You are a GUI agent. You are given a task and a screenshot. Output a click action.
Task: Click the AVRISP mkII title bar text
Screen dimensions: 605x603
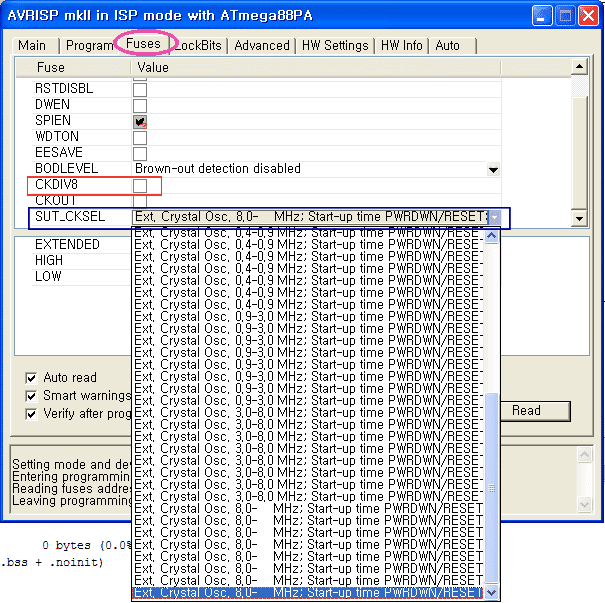(x=160, y=16)
